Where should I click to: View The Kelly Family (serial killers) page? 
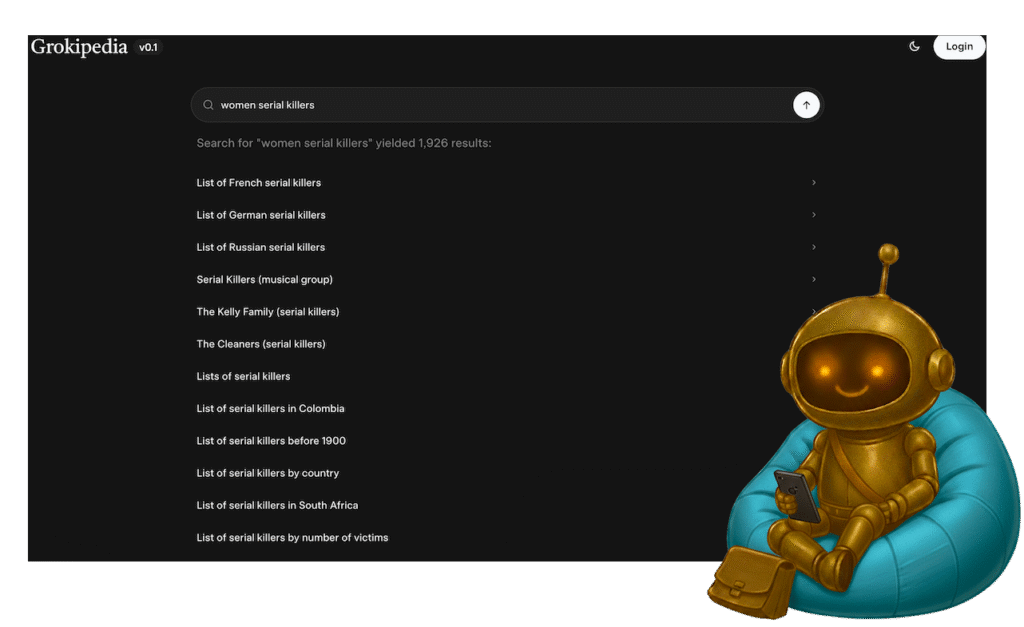point(268,311)
